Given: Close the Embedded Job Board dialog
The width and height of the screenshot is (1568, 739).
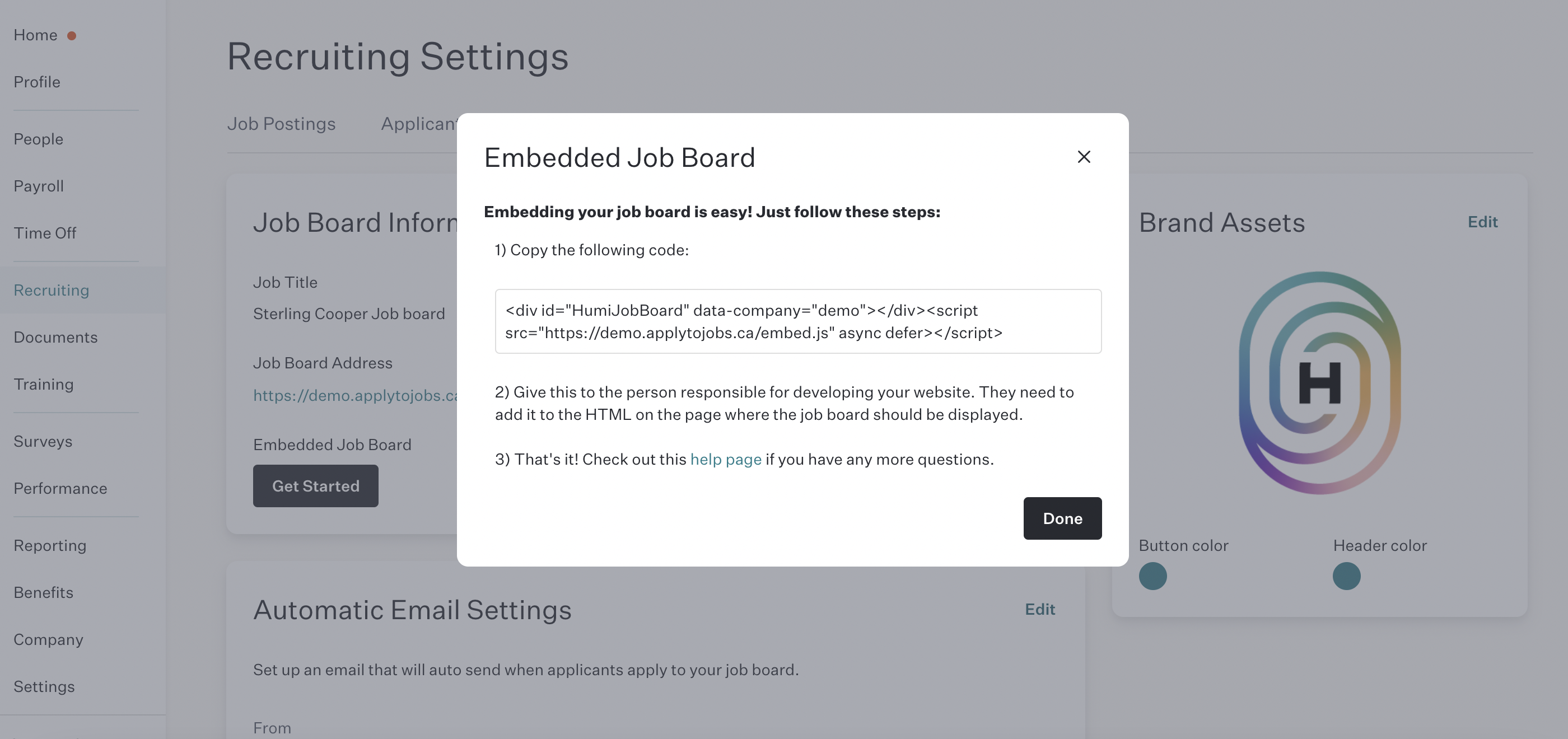Looking at the screenshot, I should [1084, 157].
